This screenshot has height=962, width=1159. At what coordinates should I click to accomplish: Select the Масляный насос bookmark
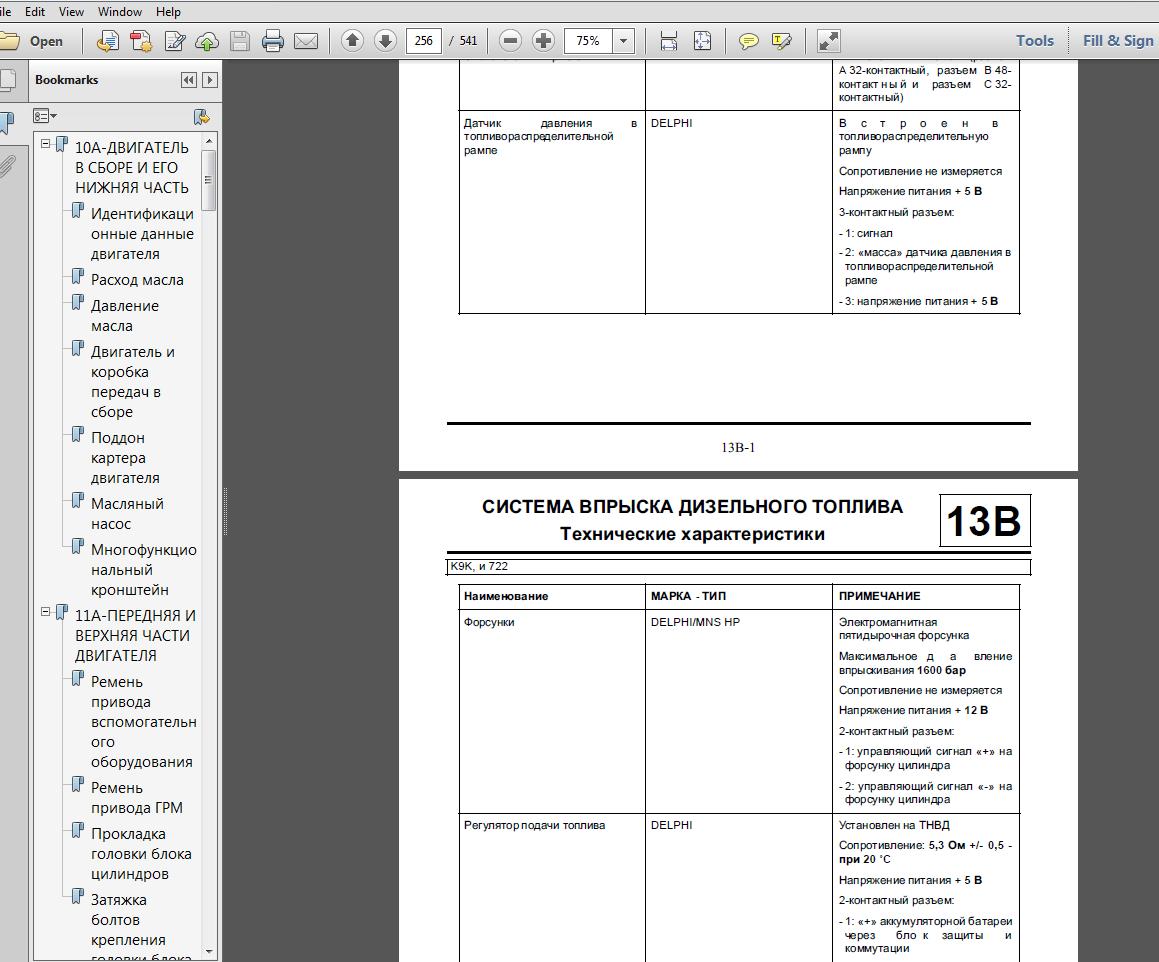[x=127, y=514]
